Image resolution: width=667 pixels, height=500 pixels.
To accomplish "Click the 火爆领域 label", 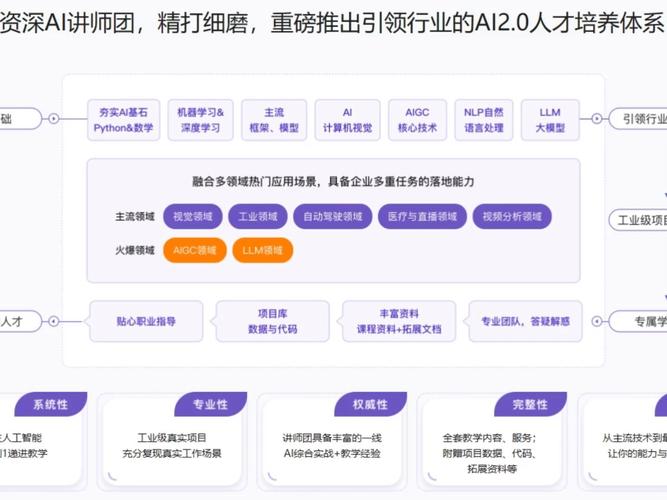I will pos(135,250).
